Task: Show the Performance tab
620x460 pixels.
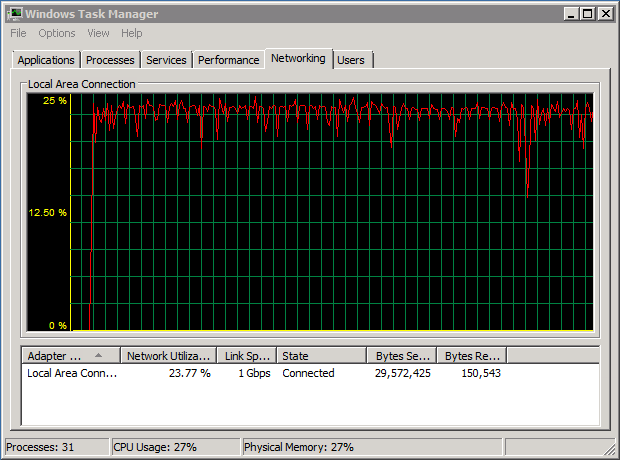Action: pos(228,60)
